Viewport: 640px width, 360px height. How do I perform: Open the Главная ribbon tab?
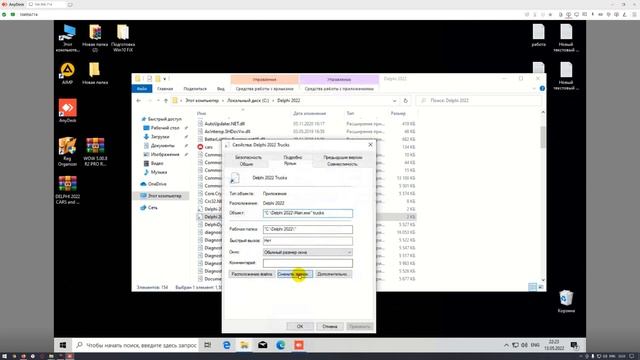[x=165, y=89]
